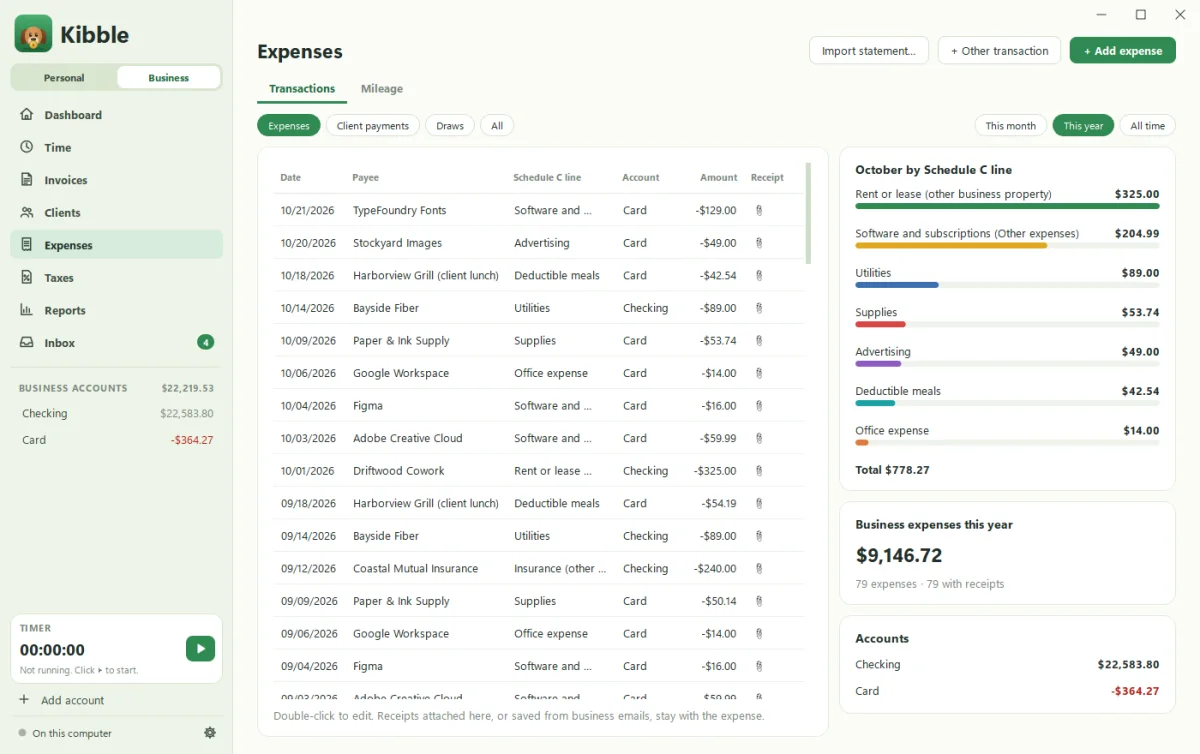Click the $9,146.72 yearly expenses total

[899, 555]
